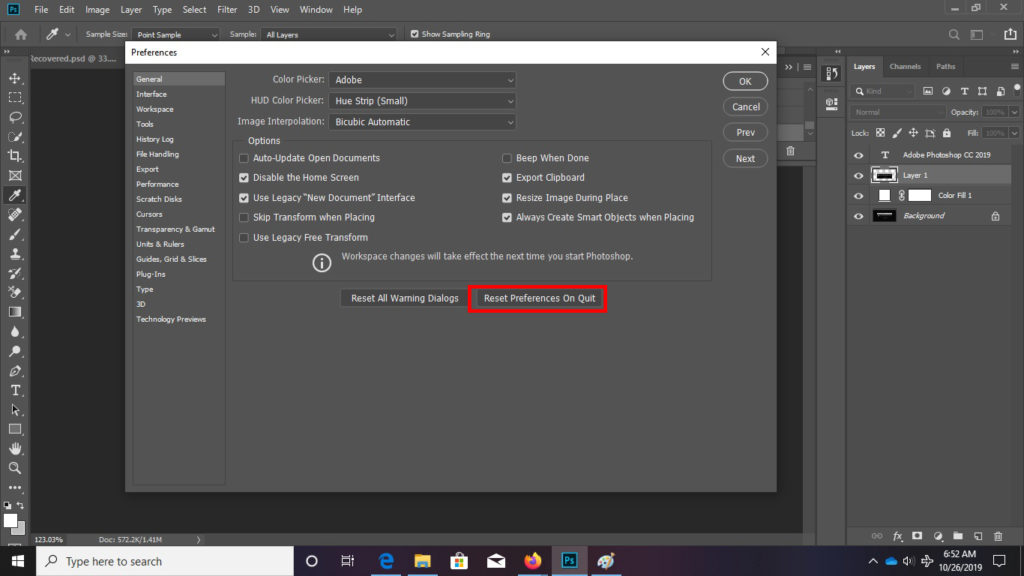The width and height of the screenshot is (1024, 576).
Task: Select the Dodge tool
Action: (x=15, y=351)
